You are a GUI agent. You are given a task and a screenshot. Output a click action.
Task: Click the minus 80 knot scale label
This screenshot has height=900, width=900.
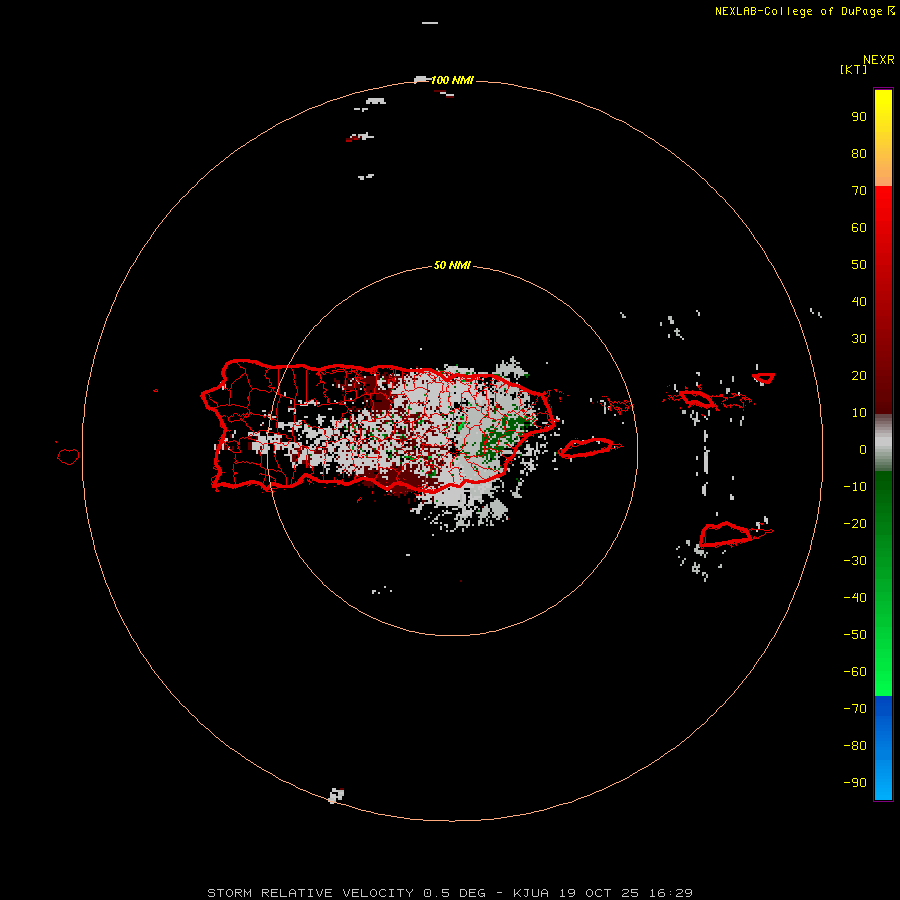[855, 746]
